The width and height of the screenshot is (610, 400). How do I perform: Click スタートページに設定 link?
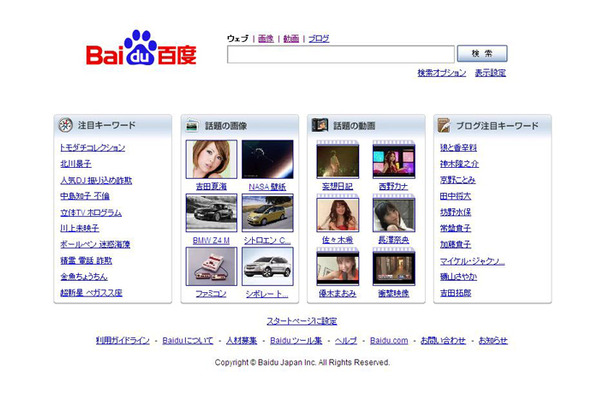tap(302, 321)
